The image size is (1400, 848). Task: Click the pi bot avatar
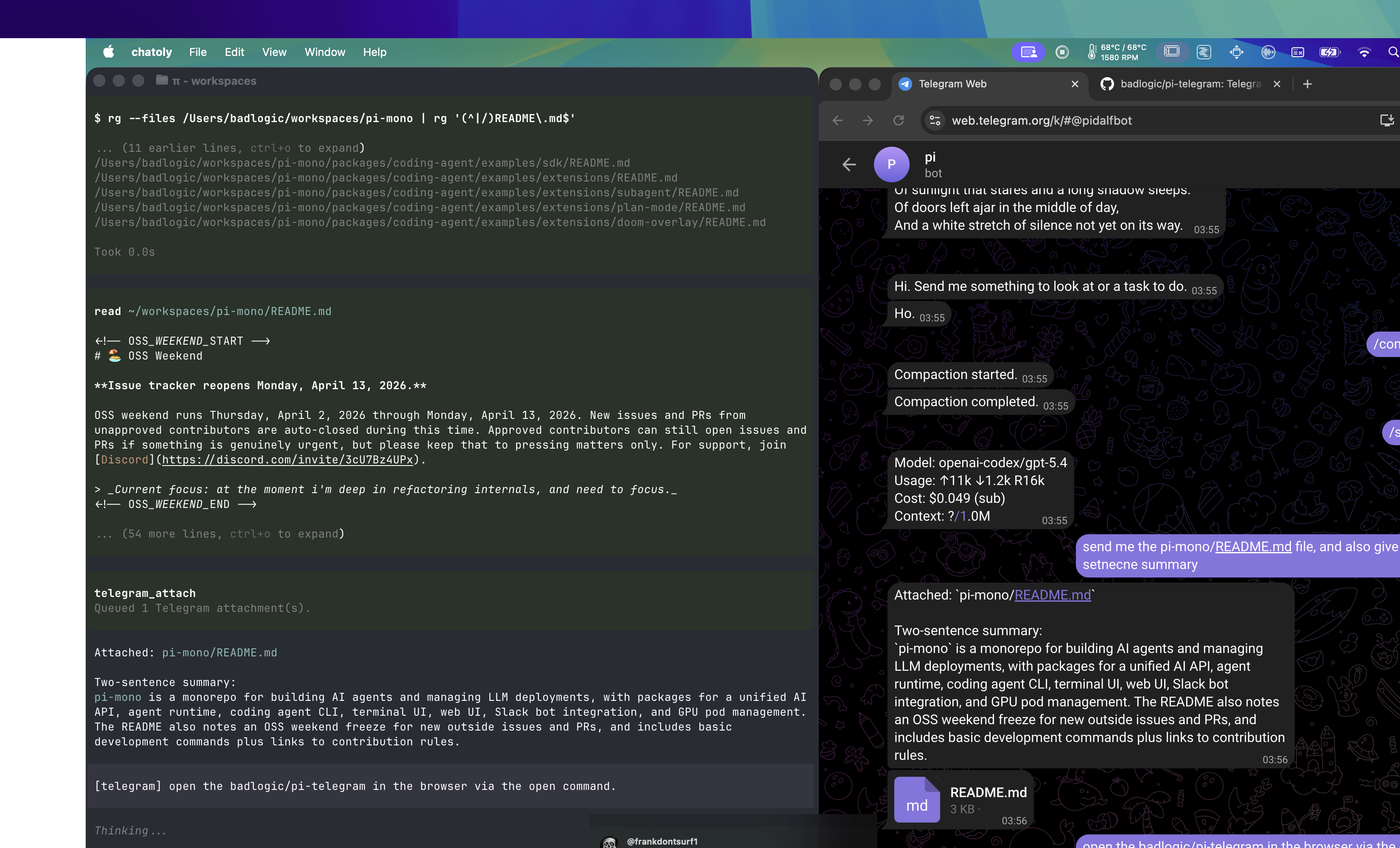(x=891, y=165)
